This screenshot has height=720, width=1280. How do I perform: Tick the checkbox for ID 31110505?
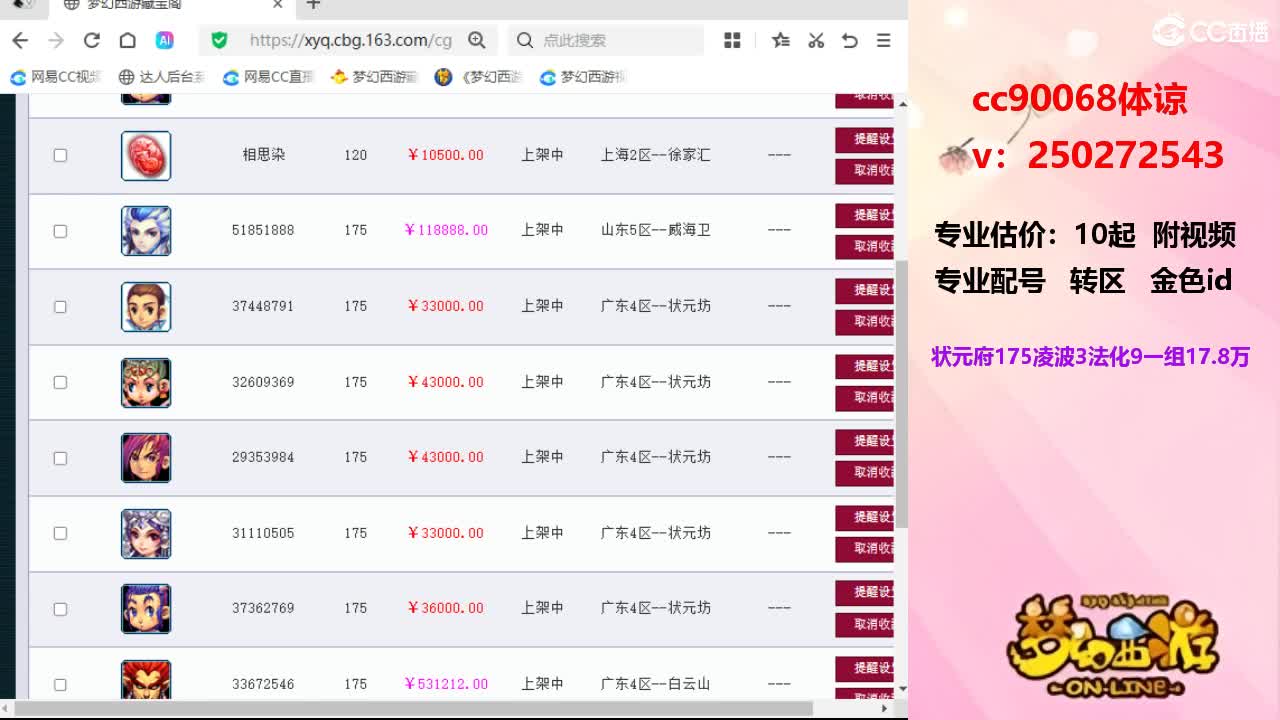tap(60, 533)
